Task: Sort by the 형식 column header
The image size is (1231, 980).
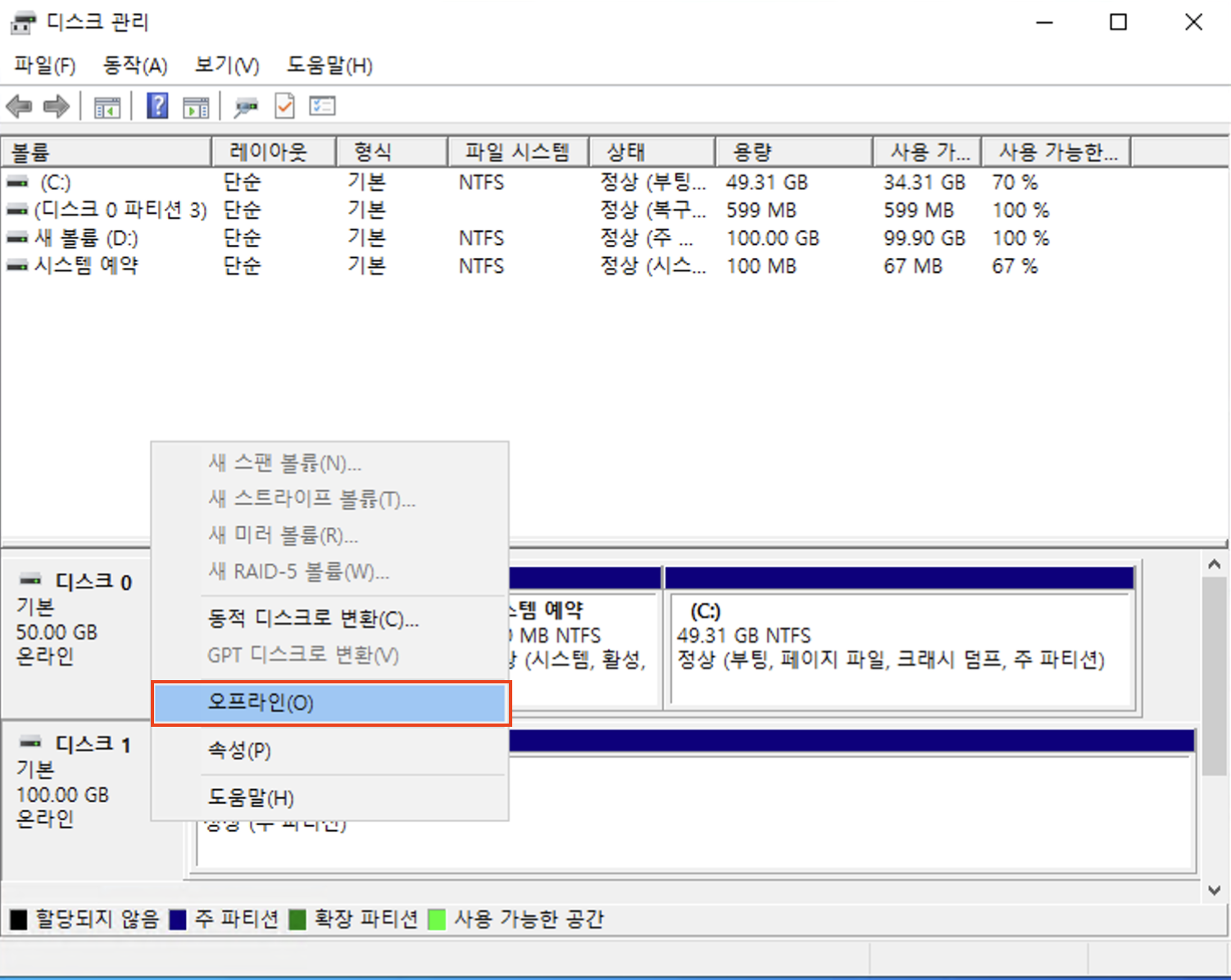Action: point(392,152)
